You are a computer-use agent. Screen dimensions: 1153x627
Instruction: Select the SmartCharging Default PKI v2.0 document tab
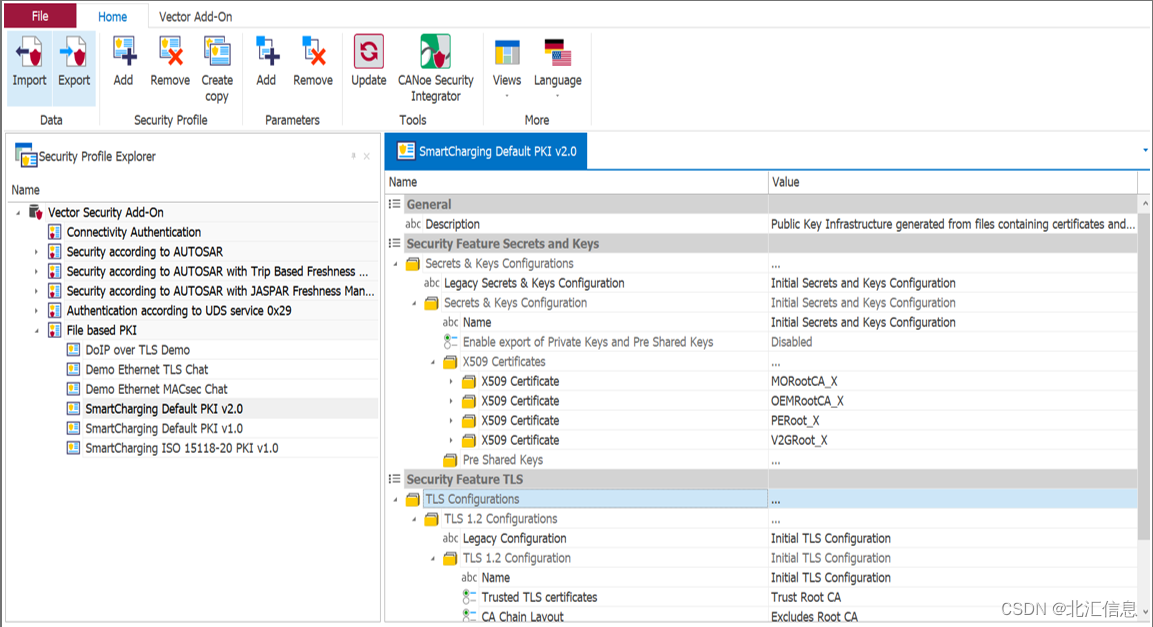(487, 151)
